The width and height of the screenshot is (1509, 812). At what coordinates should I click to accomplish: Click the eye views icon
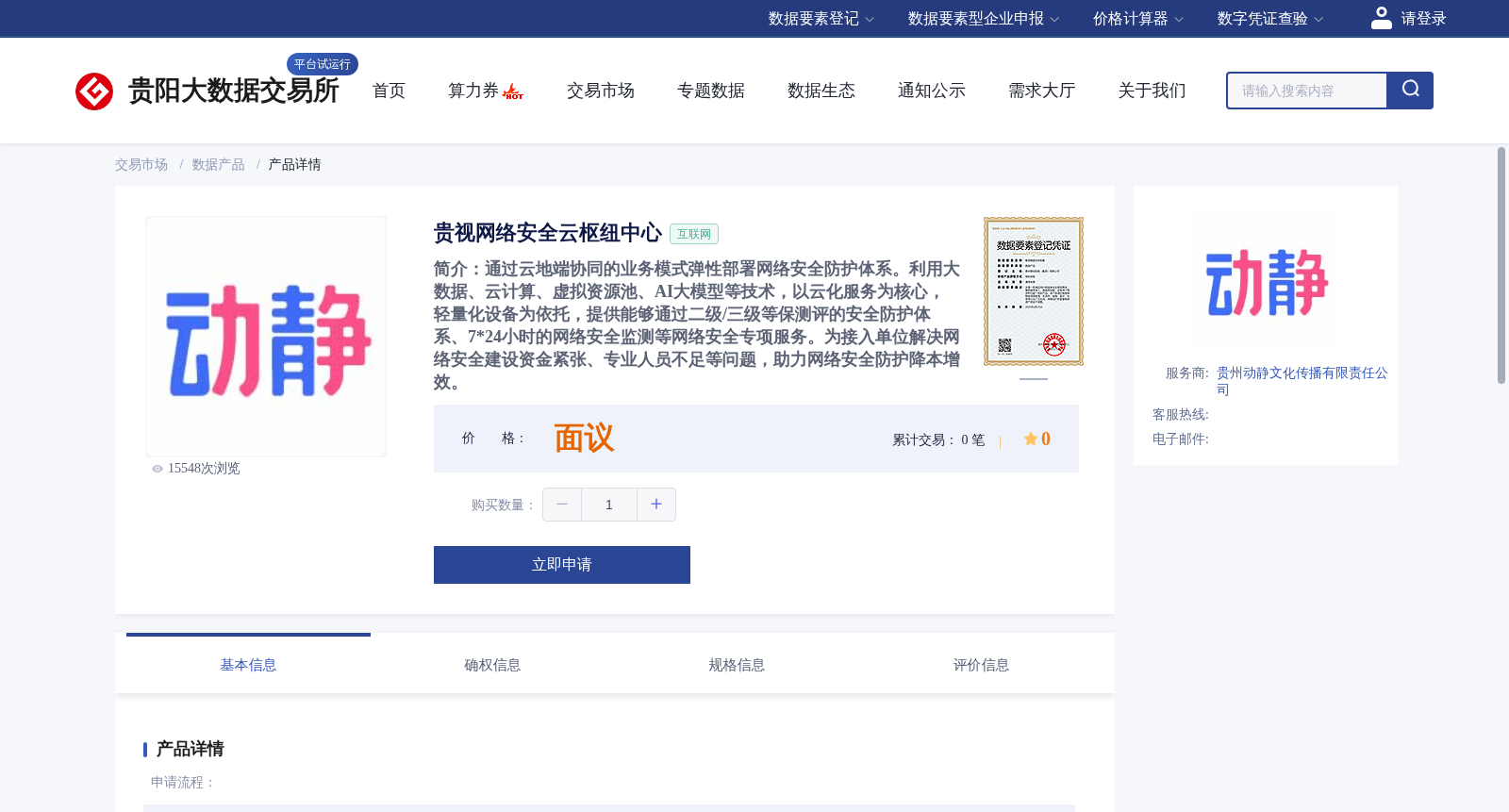coord(158,469)
